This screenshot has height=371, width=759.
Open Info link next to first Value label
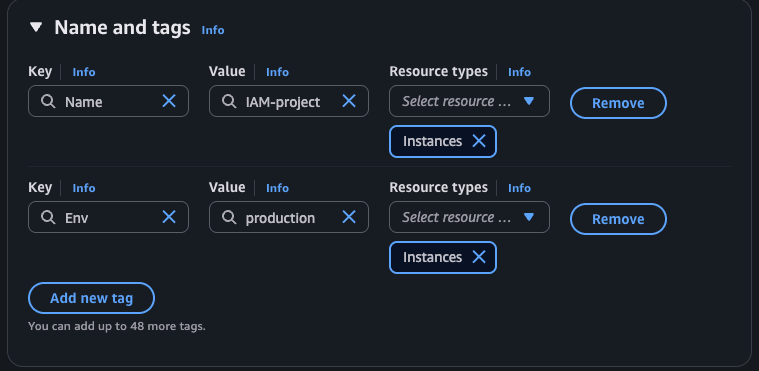coord(277,72)
